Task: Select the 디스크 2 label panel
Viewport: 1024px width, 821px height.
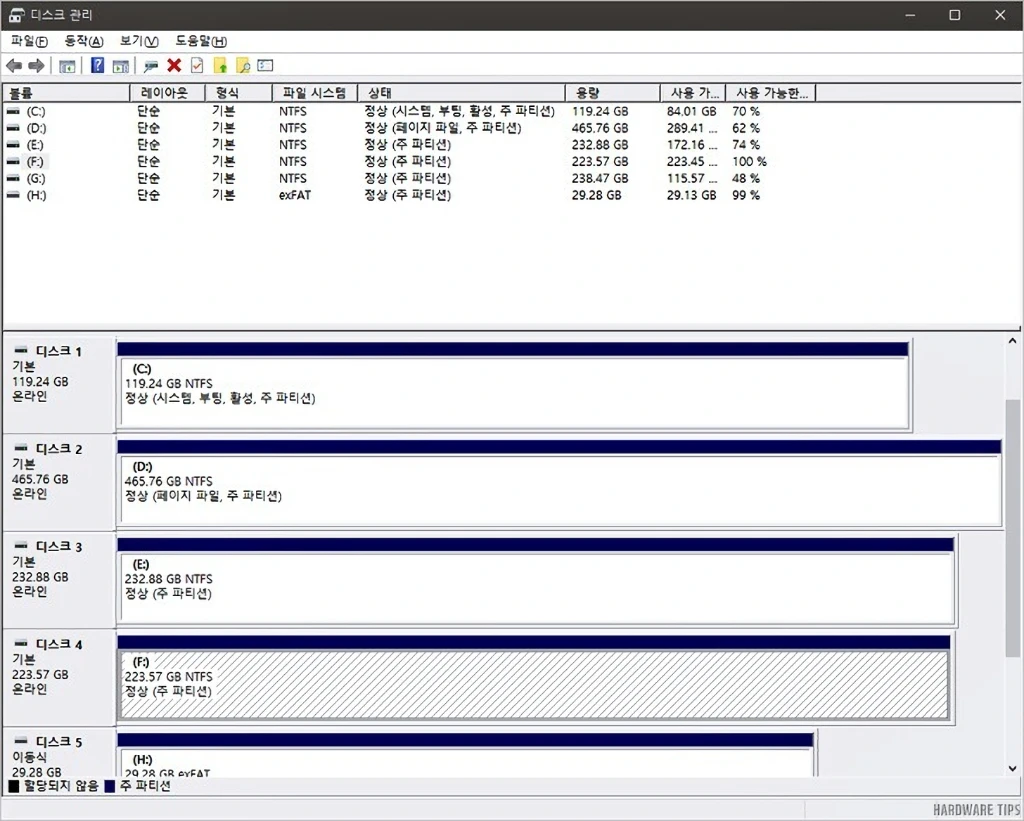Action: (x=59, y=482)
